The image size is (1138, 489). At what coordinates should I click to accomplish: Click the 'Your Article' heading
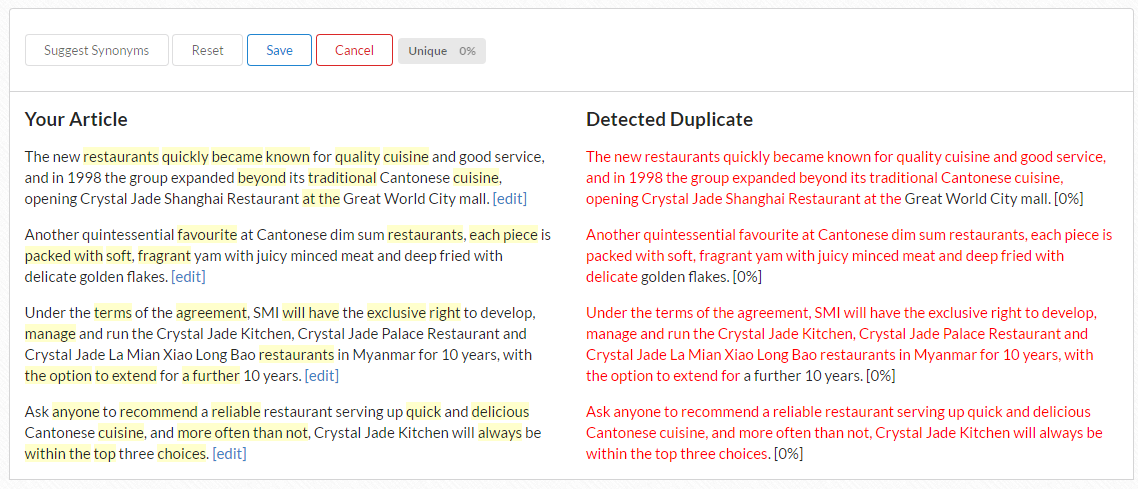tap(76, 120)
